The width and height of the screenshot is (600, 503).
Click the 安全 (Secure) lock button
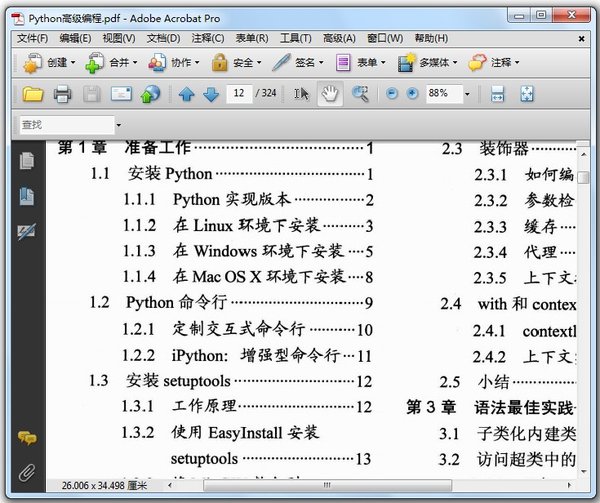(236, 62)
